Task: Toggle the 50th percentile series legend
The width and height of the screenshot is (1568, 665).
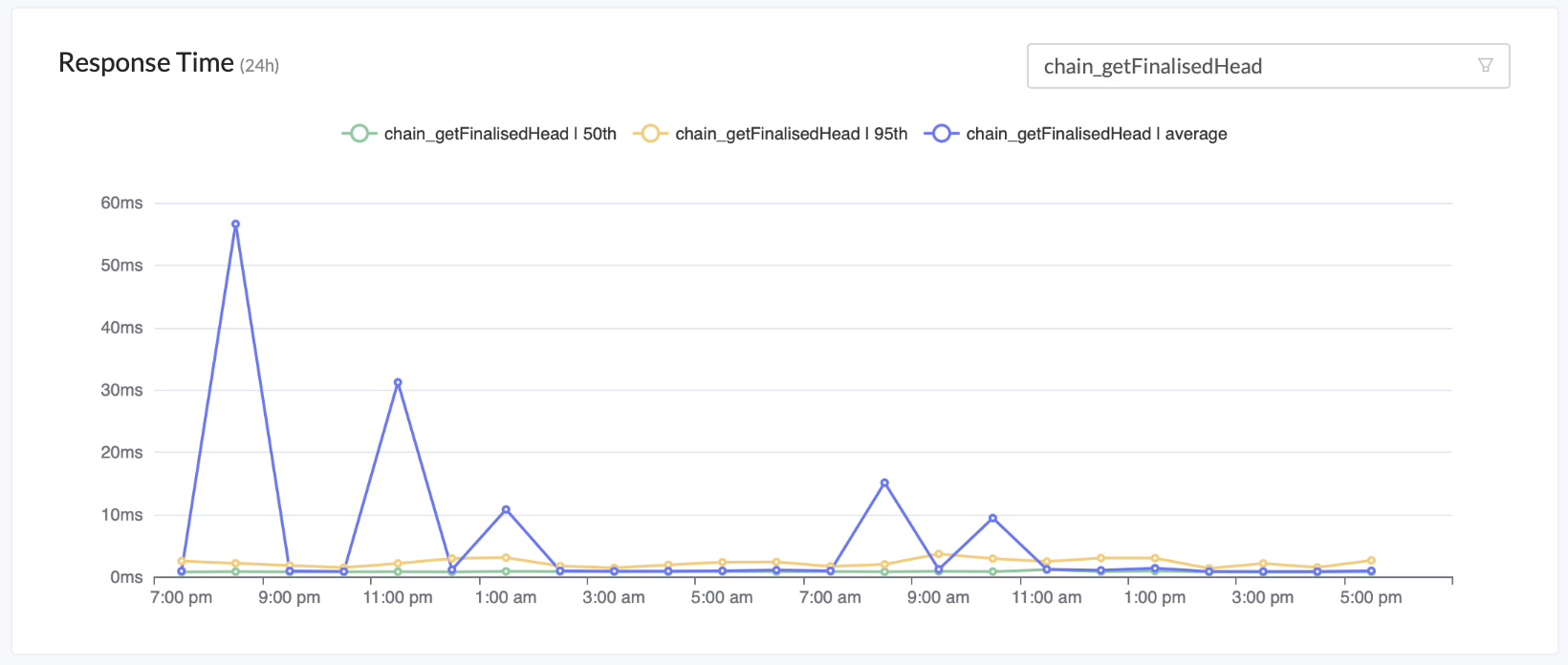Action: 499,134
